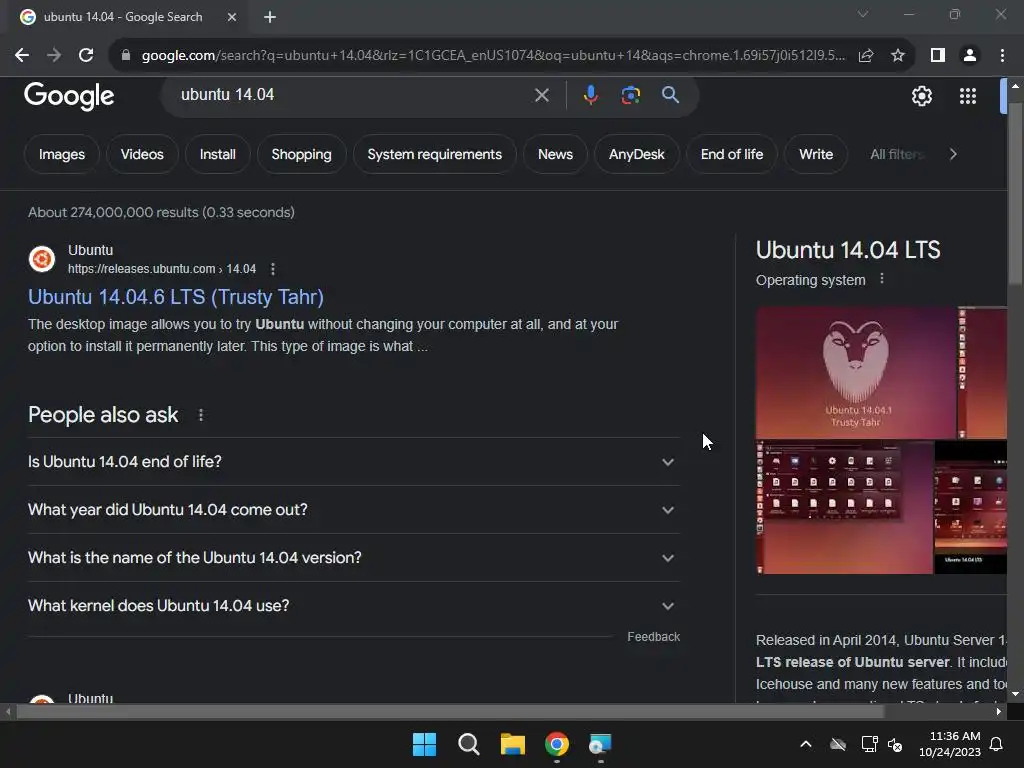Click the browser address bar
Viewport: 1024px width, 768px height.
pyautogui.click(x=493, y=56)
